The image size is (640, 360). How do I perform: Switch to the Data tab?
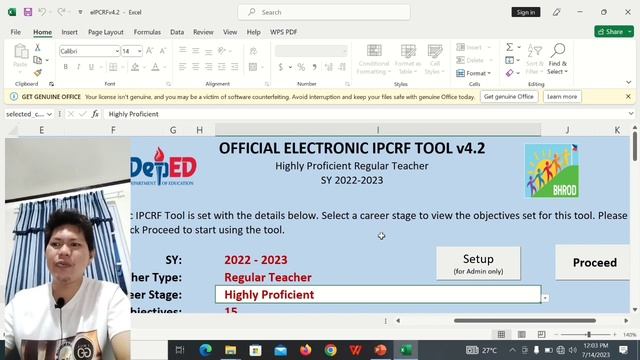pyautogui.click(x=177, y=32)
